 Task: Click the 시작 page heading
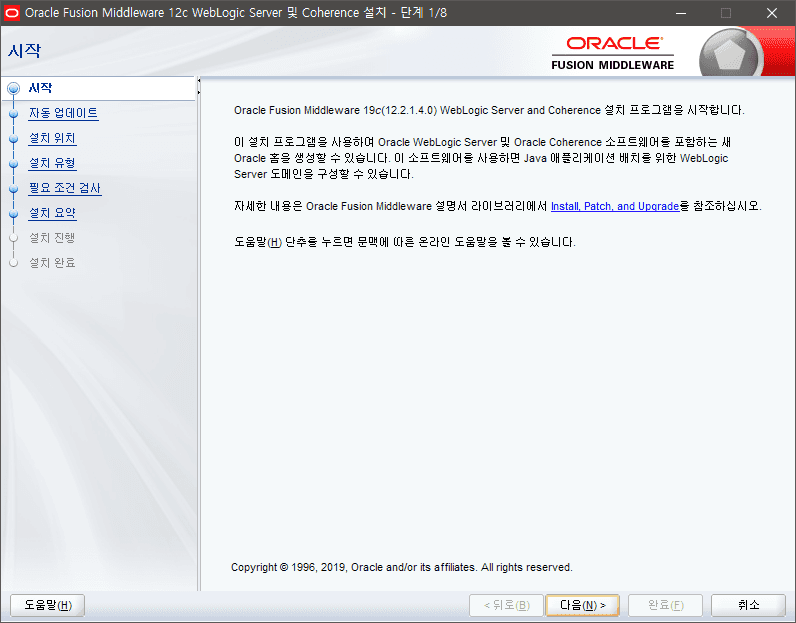click(x=24, y=51)
